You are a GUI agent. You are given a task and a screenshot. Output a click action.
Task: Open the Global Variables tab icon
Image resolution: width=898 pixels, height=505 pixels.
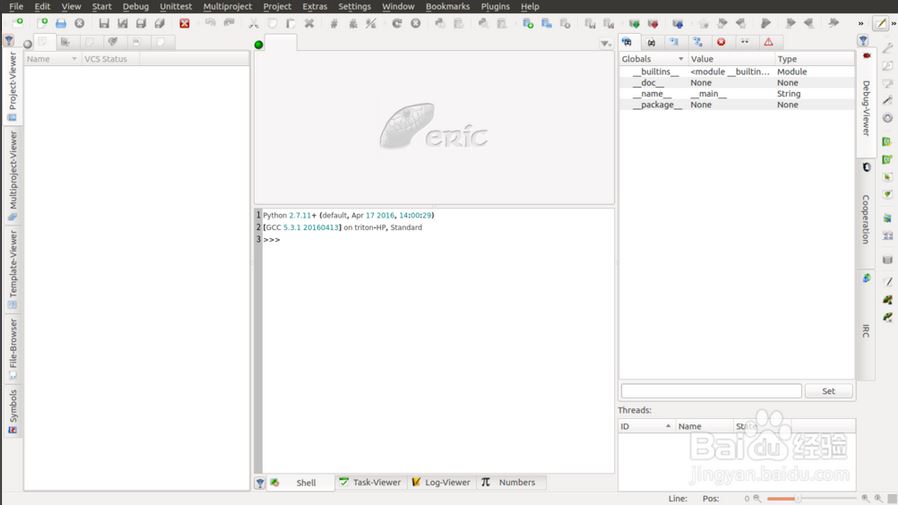click(x=627, y=42)
